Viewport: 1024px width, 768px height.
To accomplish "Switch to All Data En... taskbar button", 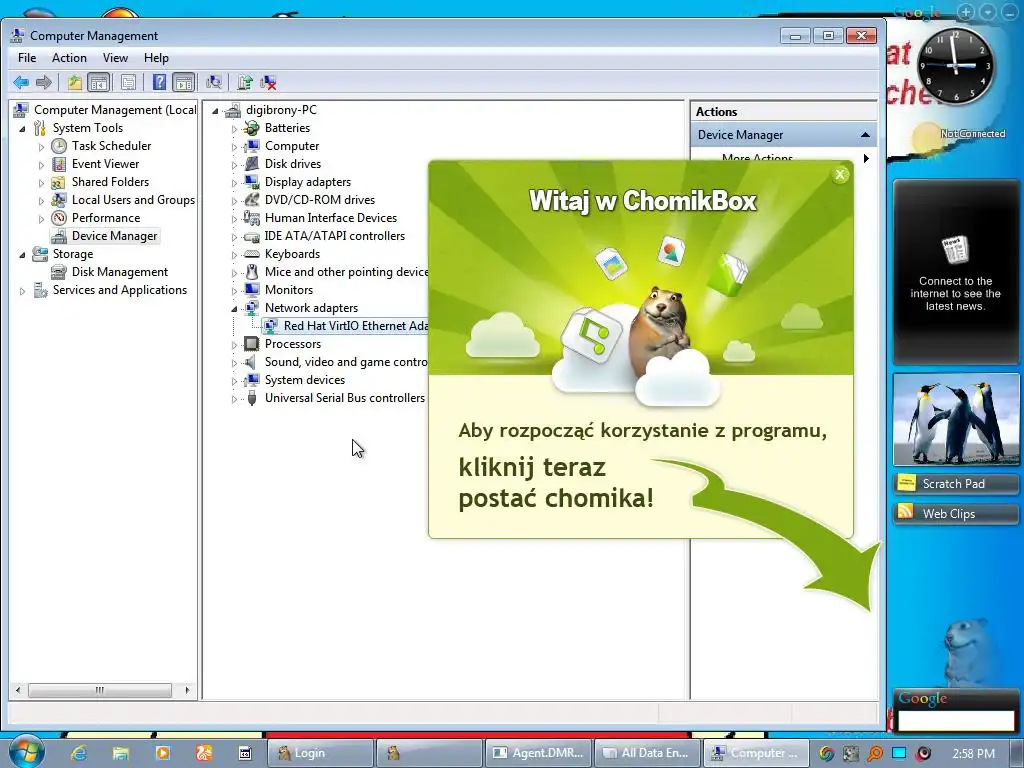I will (647, 753).
